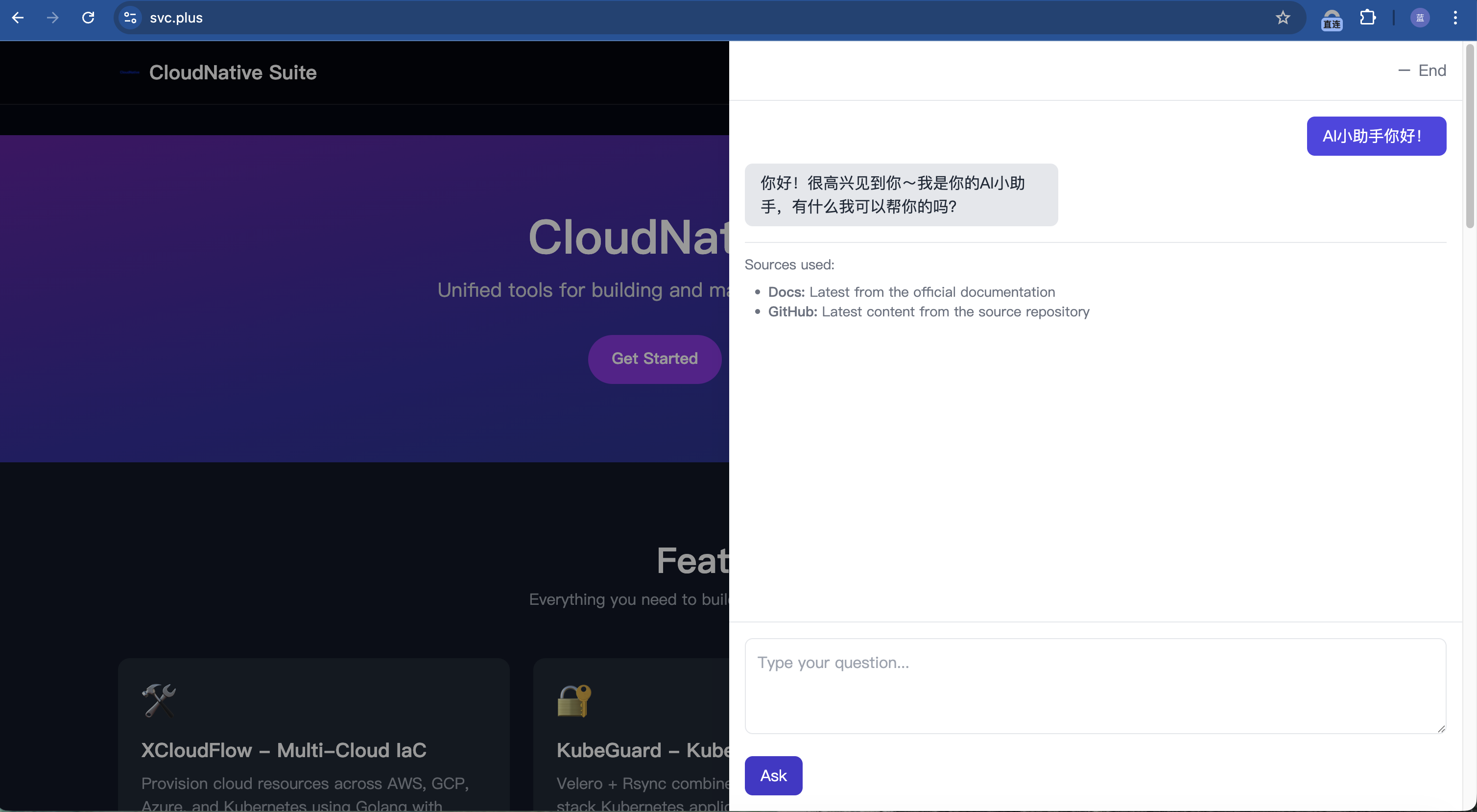1477x812 pixels.
Task: Bookmark this page with the star icon
Action: click(1283, 18)
